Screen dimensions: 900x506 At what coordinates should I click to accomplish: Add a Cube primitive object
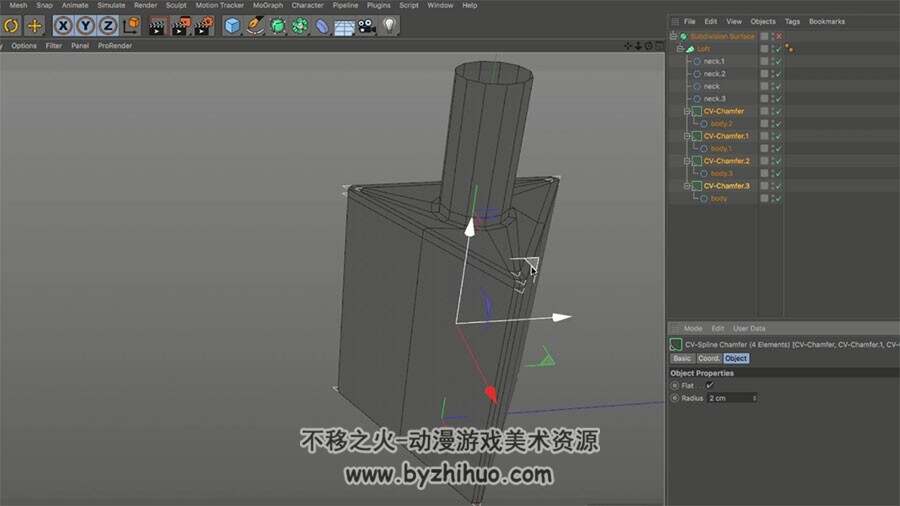[232, 26]
